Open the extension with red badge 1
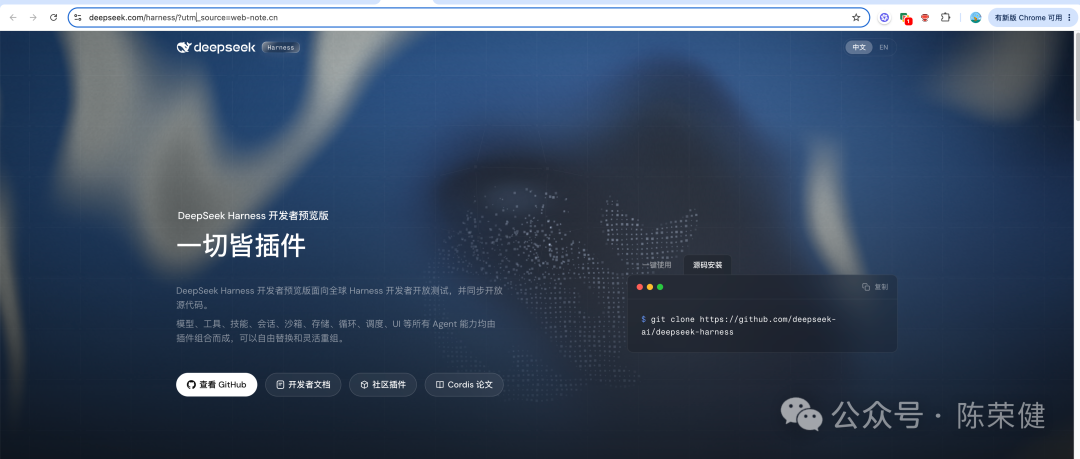This screenshot has height=459, width=1080. pyautogui.click(x=905, y=18)
